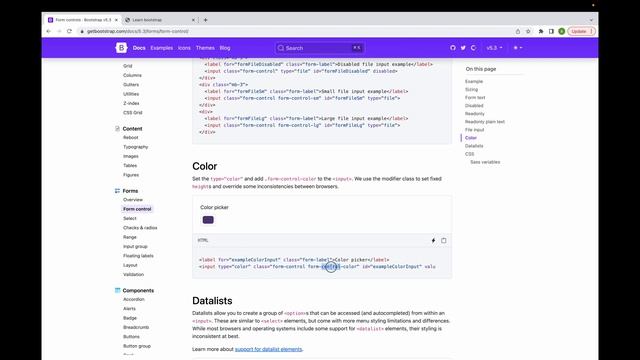Screen dimensions: 640x360
Task: Click the Color section heading
Action: point(204,166)
